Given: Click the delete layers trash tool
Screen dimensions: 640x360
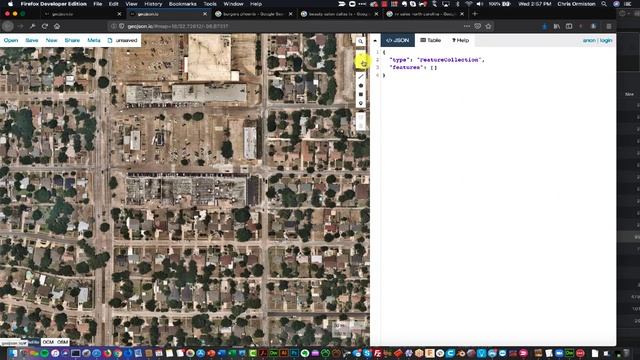Looking at the screenshot, I should click(x=360, y=126).
